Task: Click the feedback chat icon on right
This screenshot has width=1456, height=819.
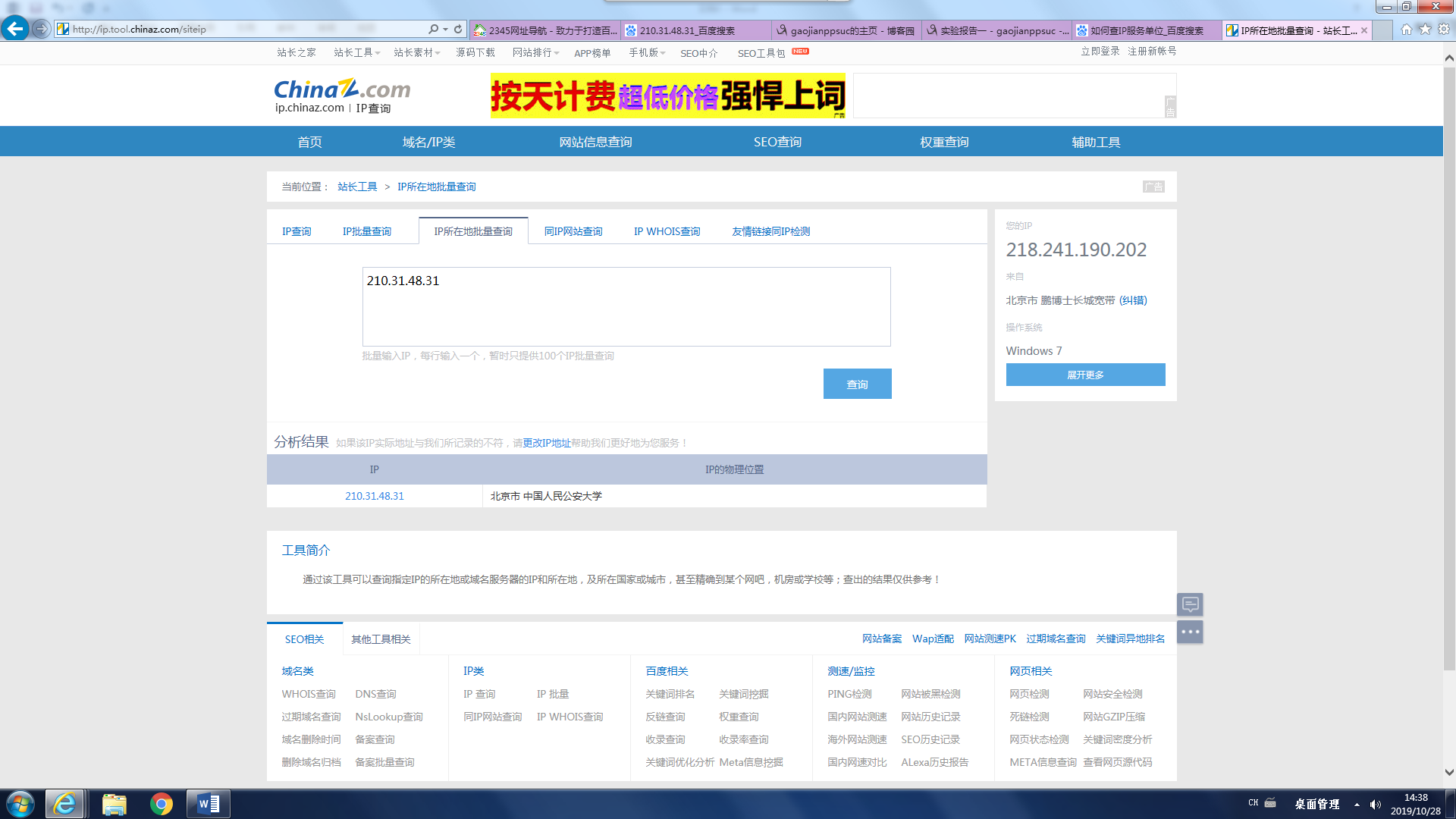Action: tap(1190, 604)
